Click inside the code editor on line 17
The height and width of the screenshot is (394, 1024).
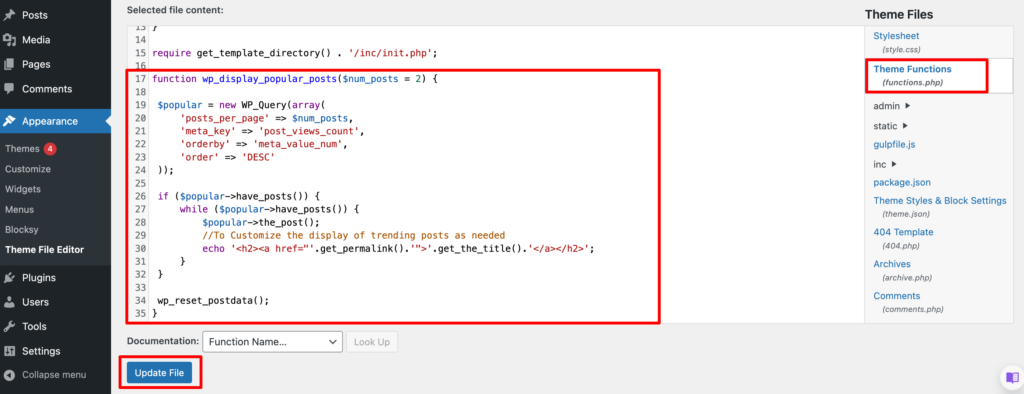(x=294, y=78)
